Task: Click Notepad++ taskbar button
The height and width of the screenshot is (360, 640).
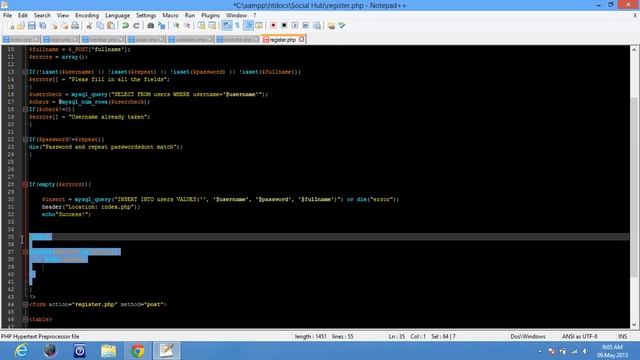Action: tap(167, 351)
